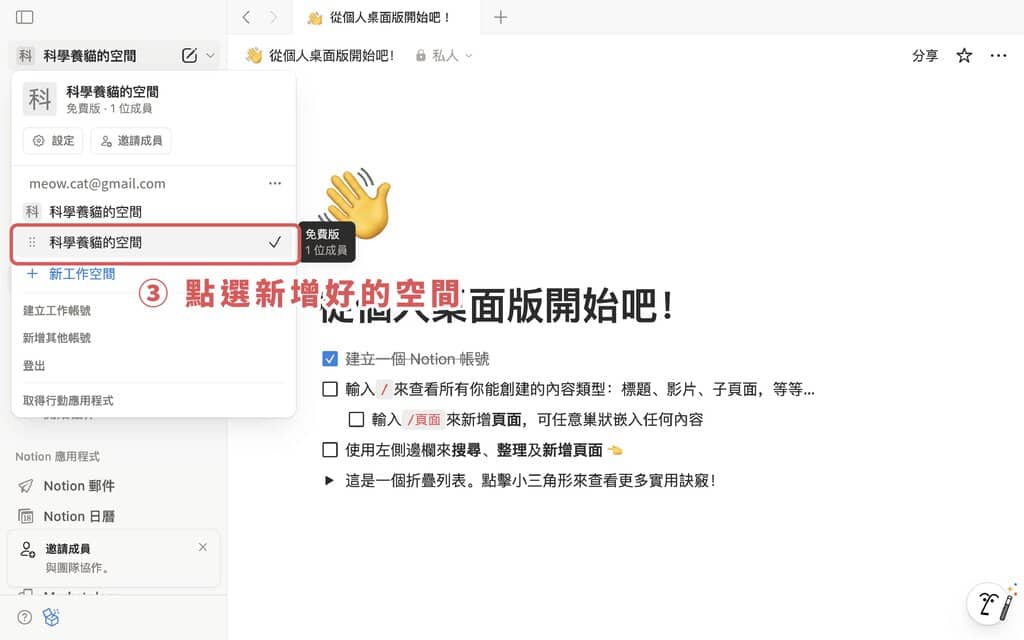
Task: Open the Notion AI assistant button
Action: pos(990,603)
